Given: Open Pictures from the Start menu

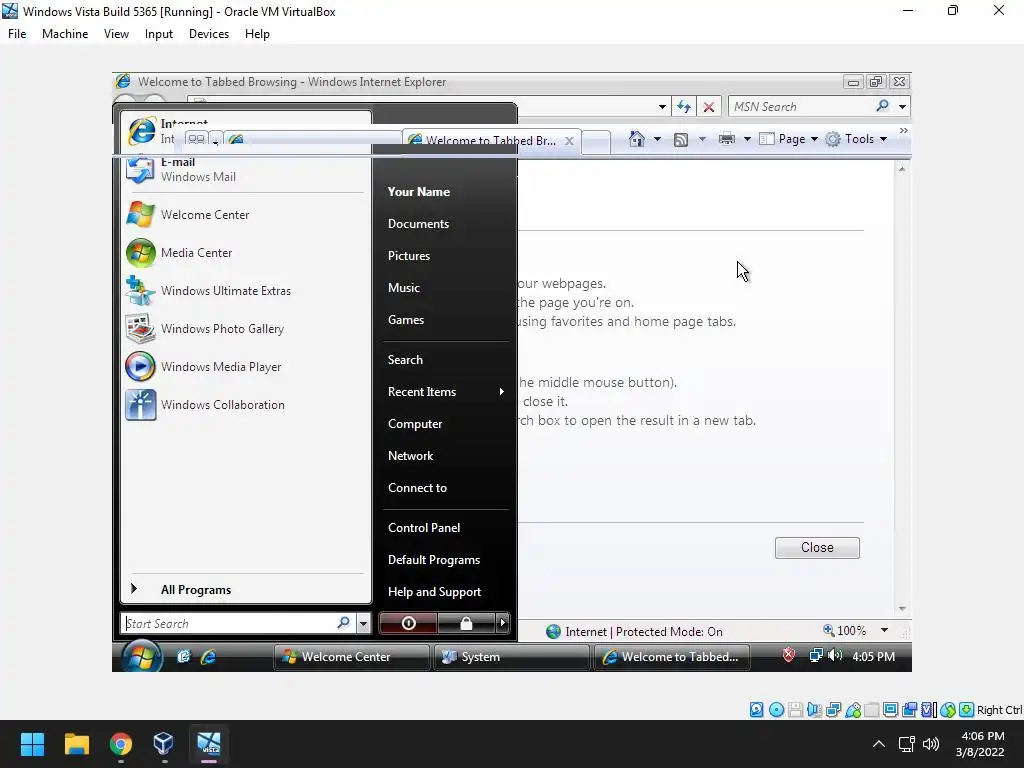Looking at the screenshot, I should click(409, 256).
